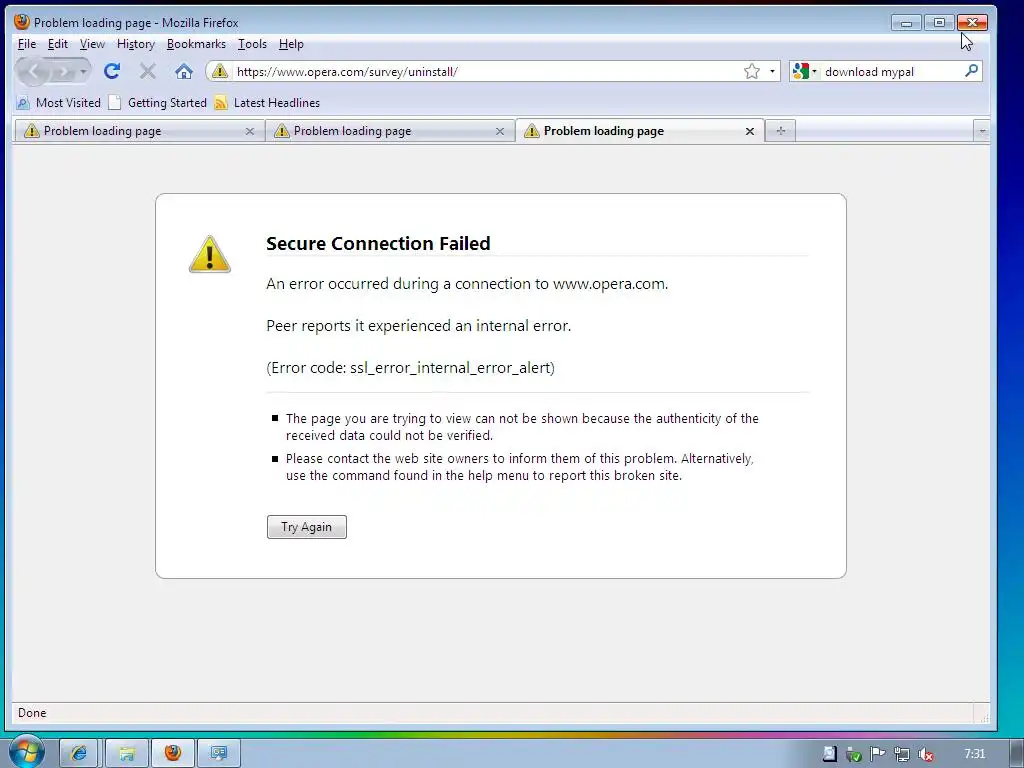Open the Getting Started bookmark
The image size is (1024, 768).
point(158,103)
